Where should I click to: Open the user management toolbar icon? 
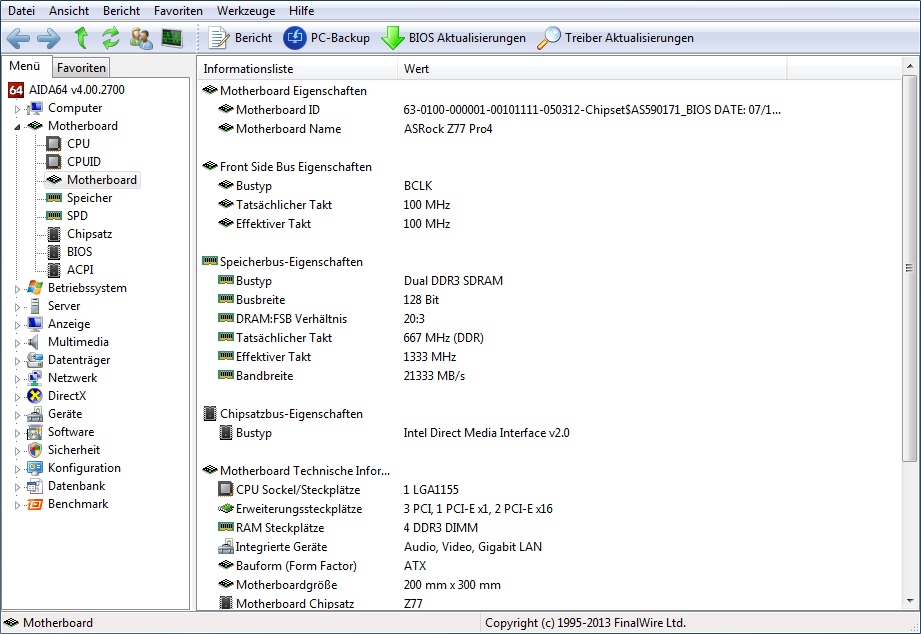pos(141,38)
